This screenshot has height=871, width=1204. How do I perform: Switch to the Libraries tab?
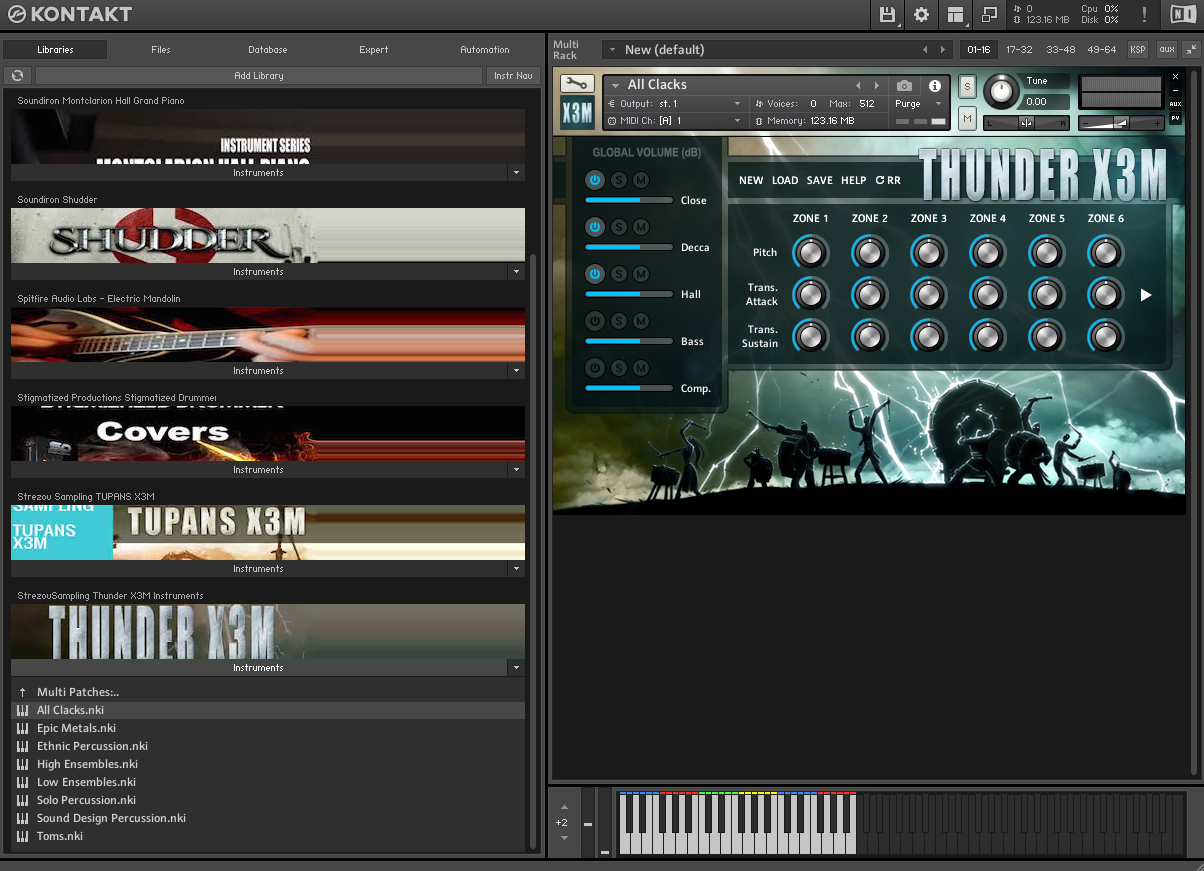(x=55, y=50)
